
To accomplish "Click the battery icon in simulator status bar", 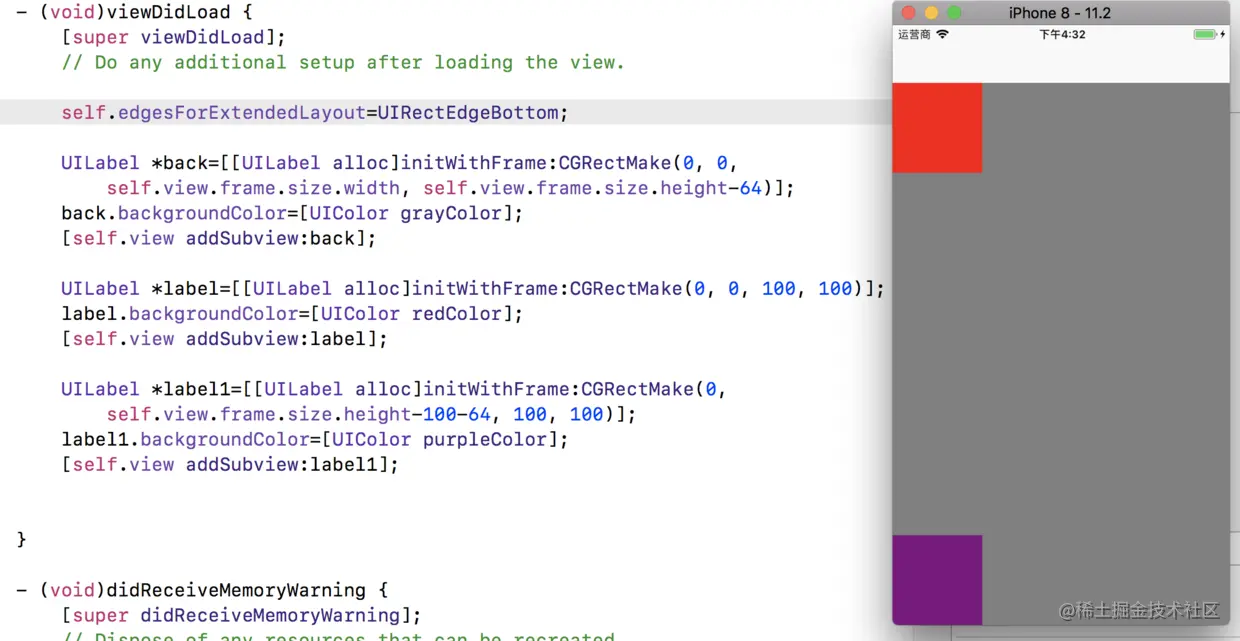I will pos(1206,34).
